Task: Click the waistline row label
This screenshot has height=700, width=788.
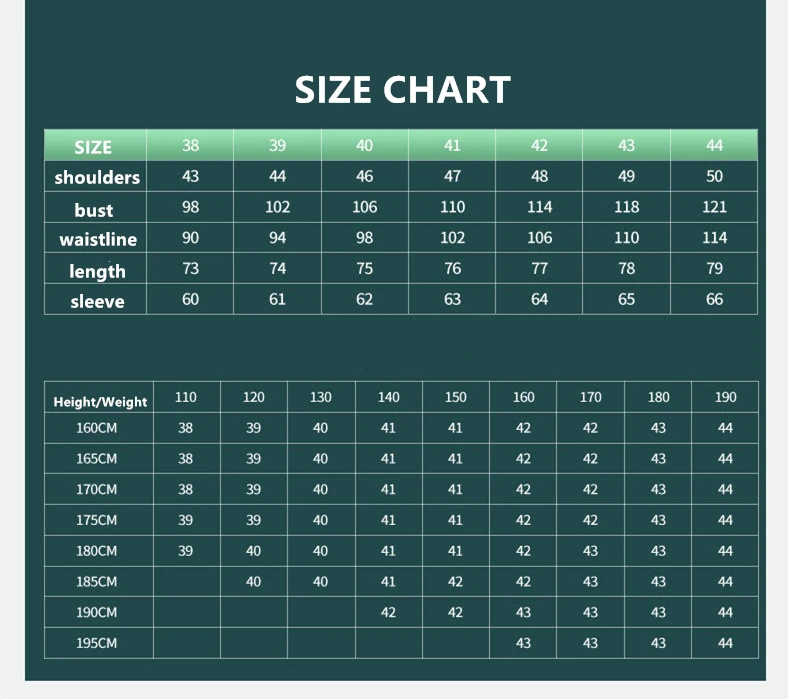Action: 98,240
